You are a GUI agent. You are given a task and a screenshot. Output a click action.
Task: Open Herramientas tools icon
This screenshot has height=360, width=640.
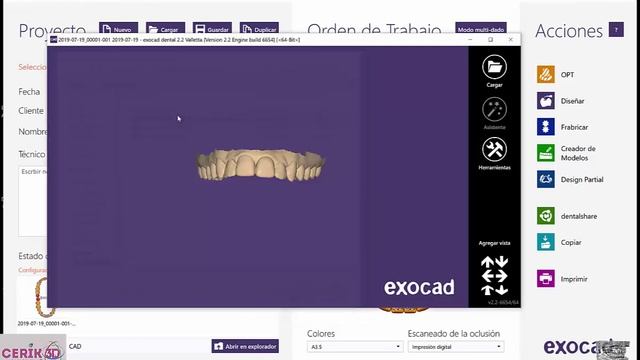[494, 149]
